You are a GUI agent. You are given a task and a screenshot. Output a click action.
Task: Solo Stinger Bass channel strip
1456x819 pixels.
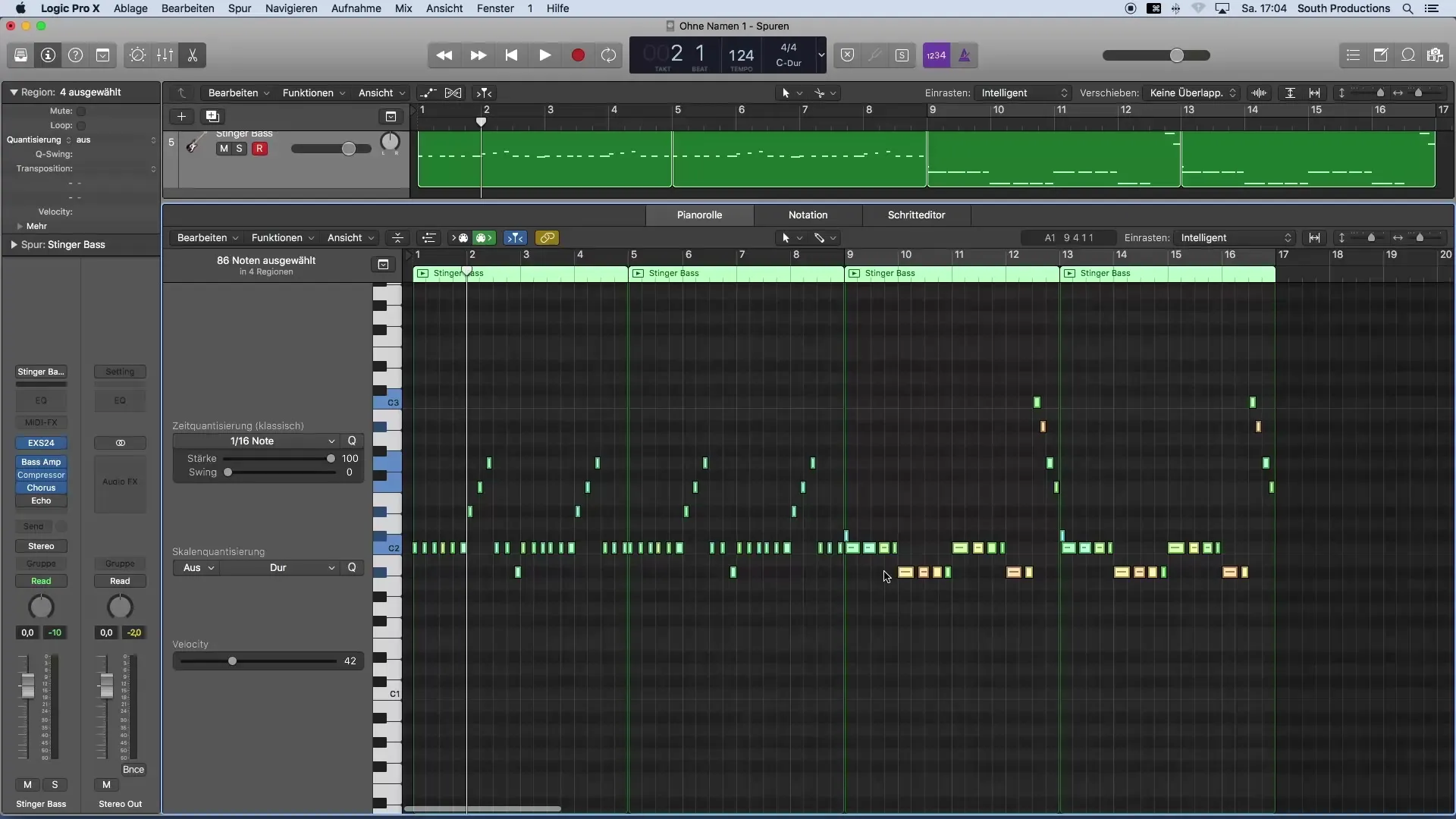click(55, 785)
